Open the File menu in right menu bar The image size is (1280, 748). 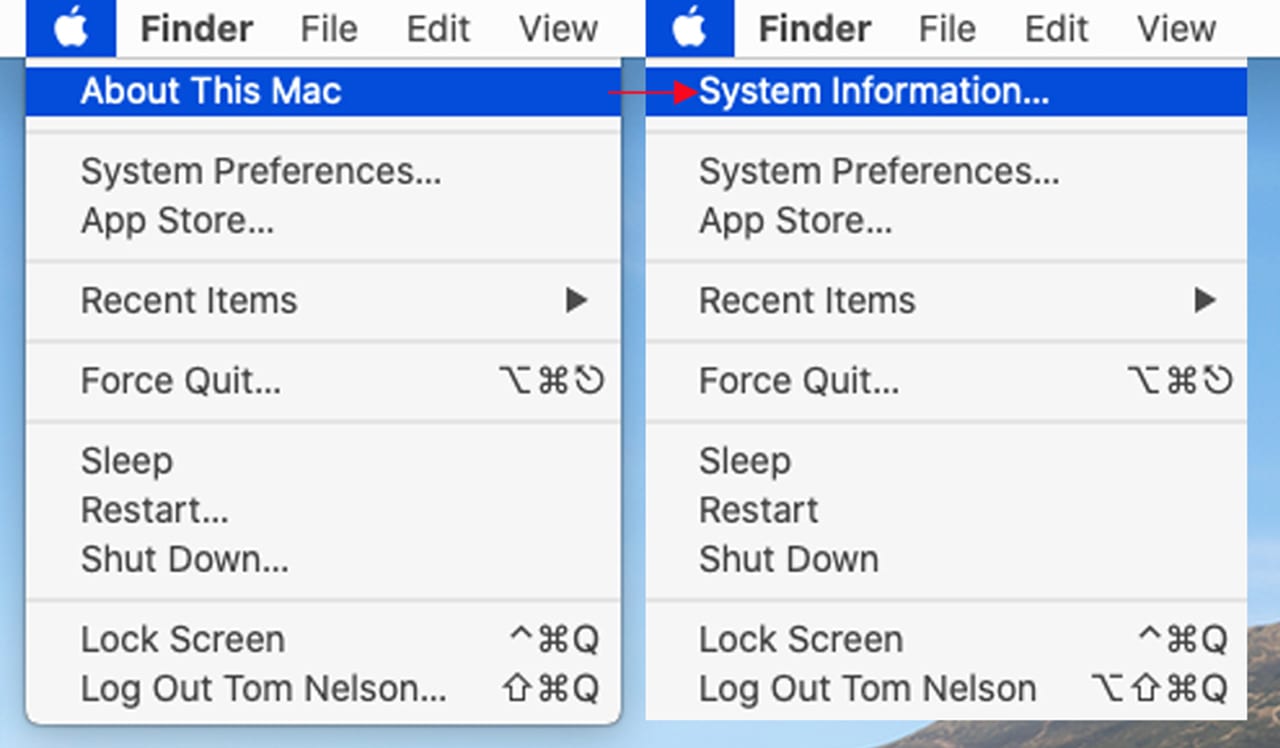point(946,29)
